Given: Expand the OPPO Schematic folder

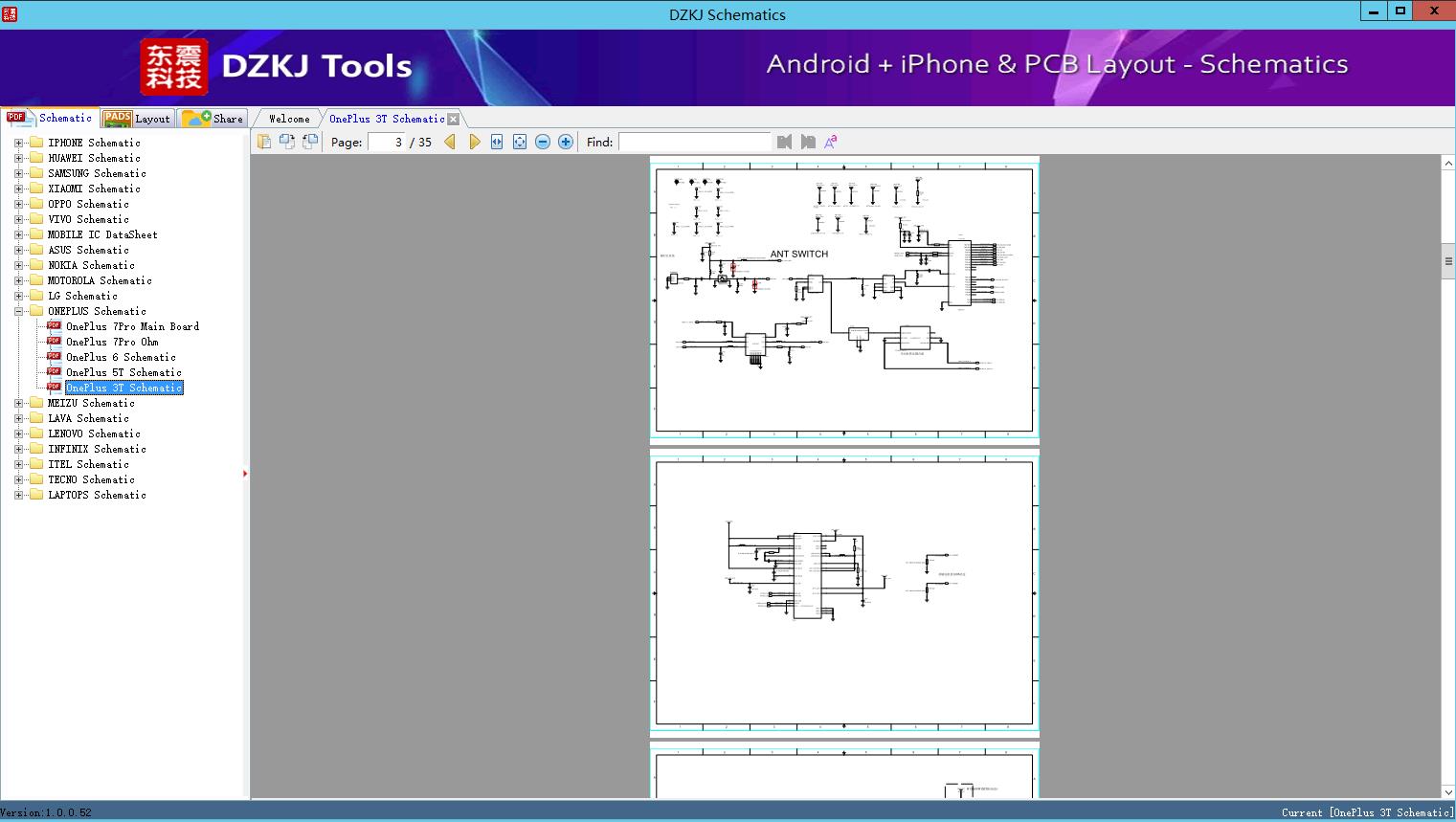Looking at the screenshot, I should click(x=18, y=204).
